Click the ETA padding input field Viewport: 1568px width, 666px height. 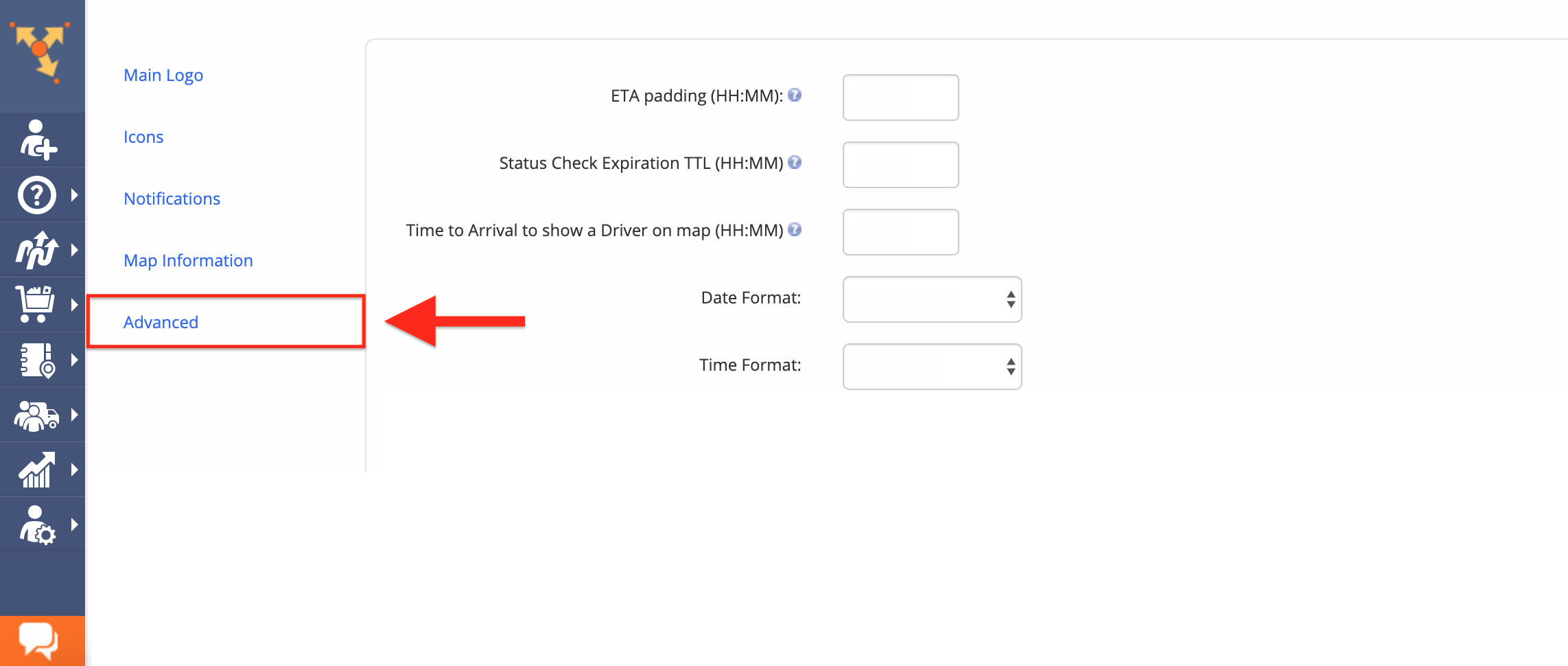click(900, 97)
